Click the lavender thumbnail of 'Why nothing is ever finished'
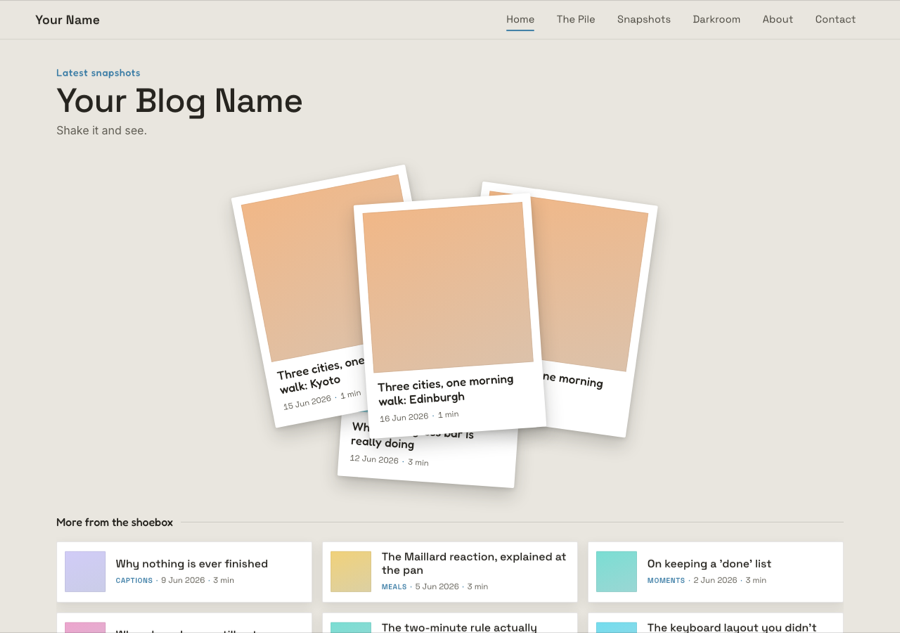The image size is (900, 633). pos(85,572)
